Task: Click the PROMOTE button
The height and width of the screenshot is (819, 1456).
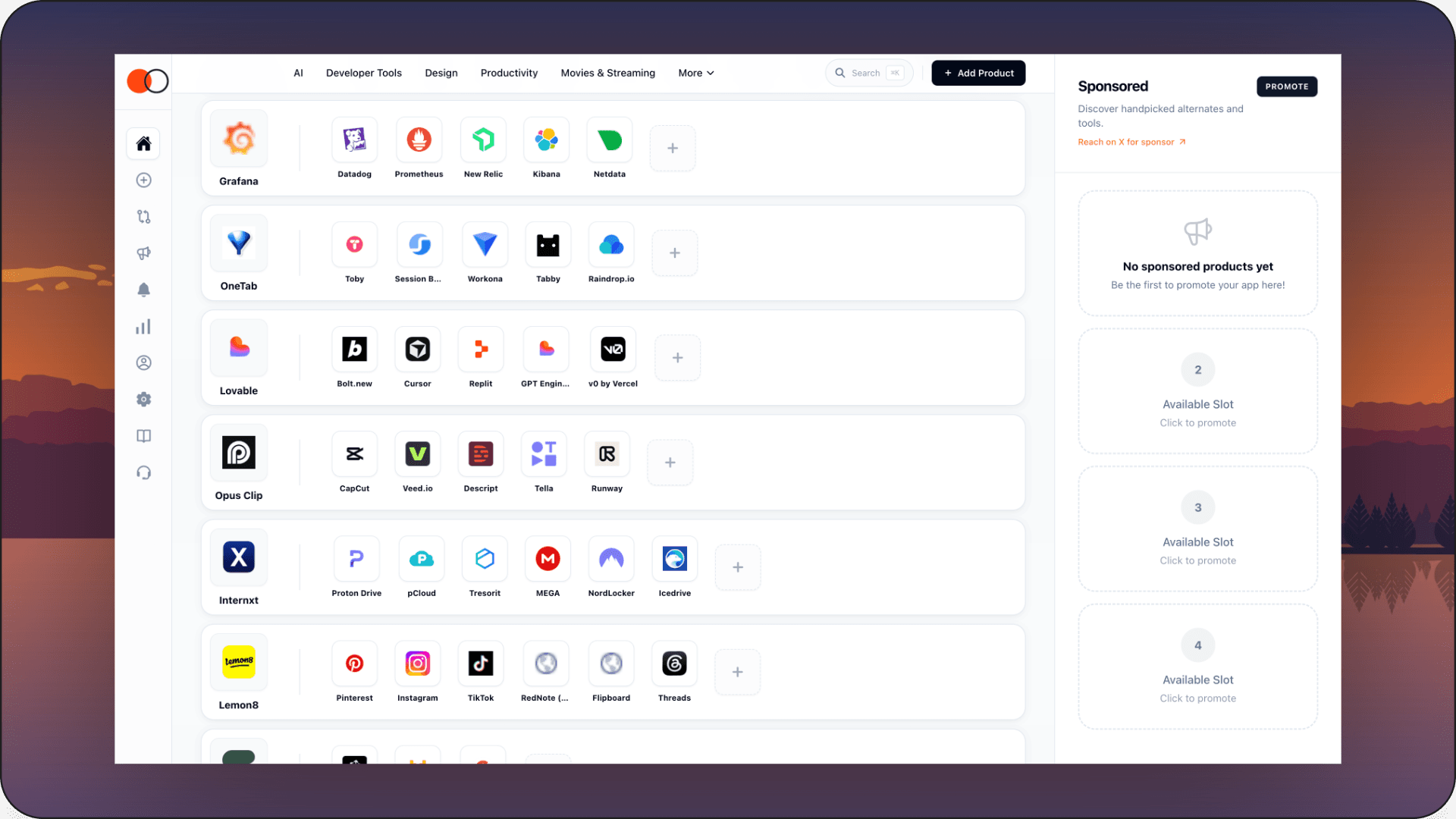Action: pyautogui.click(x=1287, y=86)
